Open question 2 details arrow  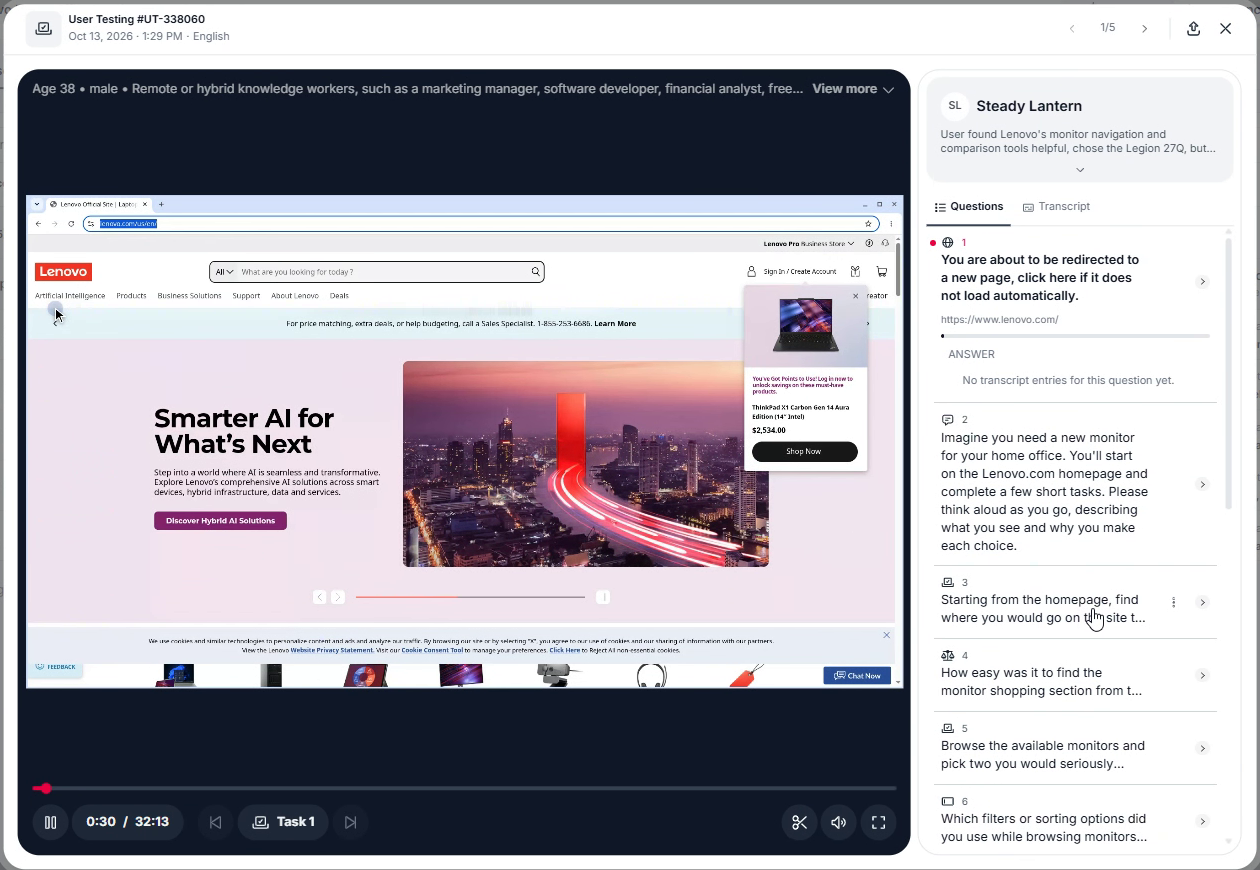point(1202,484)
